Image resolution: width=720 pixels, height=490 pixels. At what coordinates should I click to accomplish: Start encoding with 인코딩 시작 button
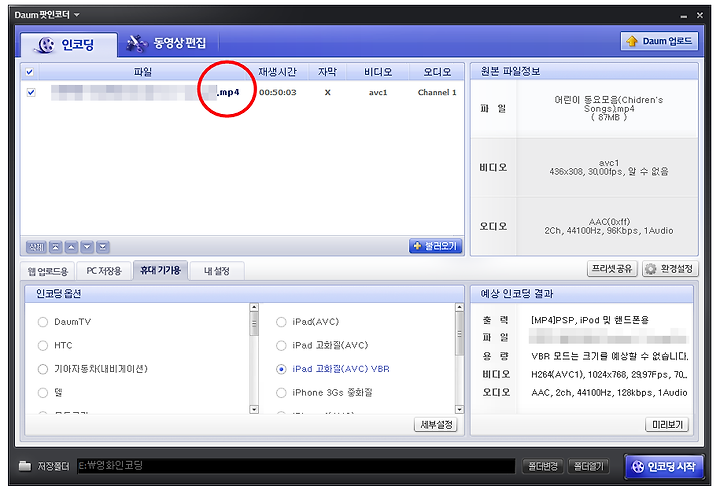[x=664, y=467]
